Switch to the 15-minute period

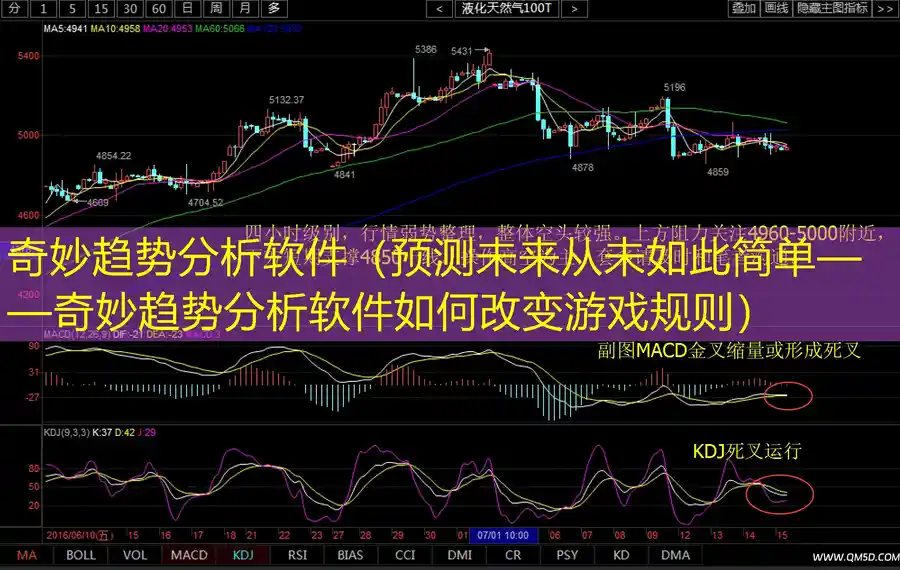101,8
